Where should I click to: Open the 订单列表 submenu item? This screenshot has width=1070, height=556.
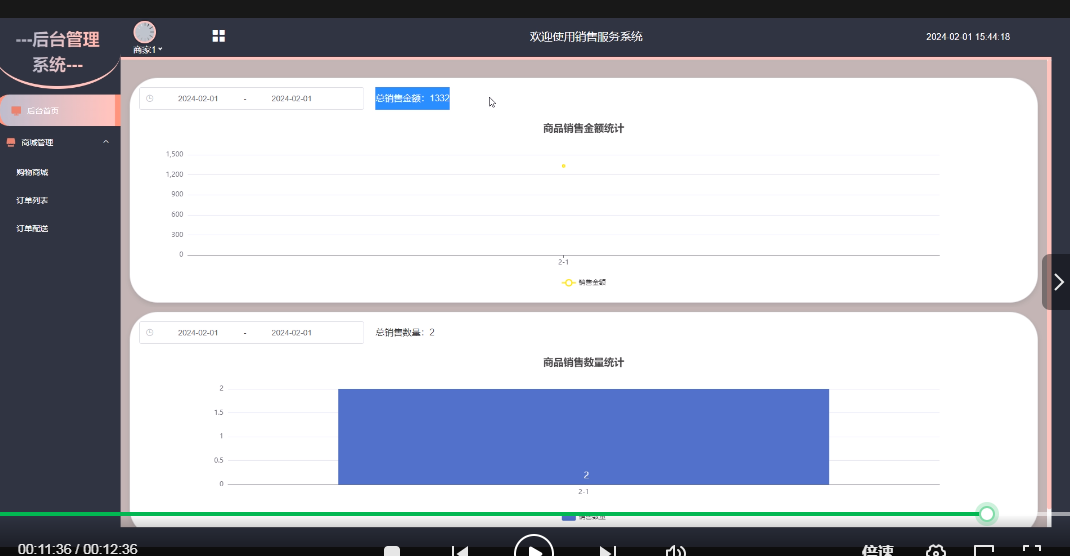tap(32, 201)
